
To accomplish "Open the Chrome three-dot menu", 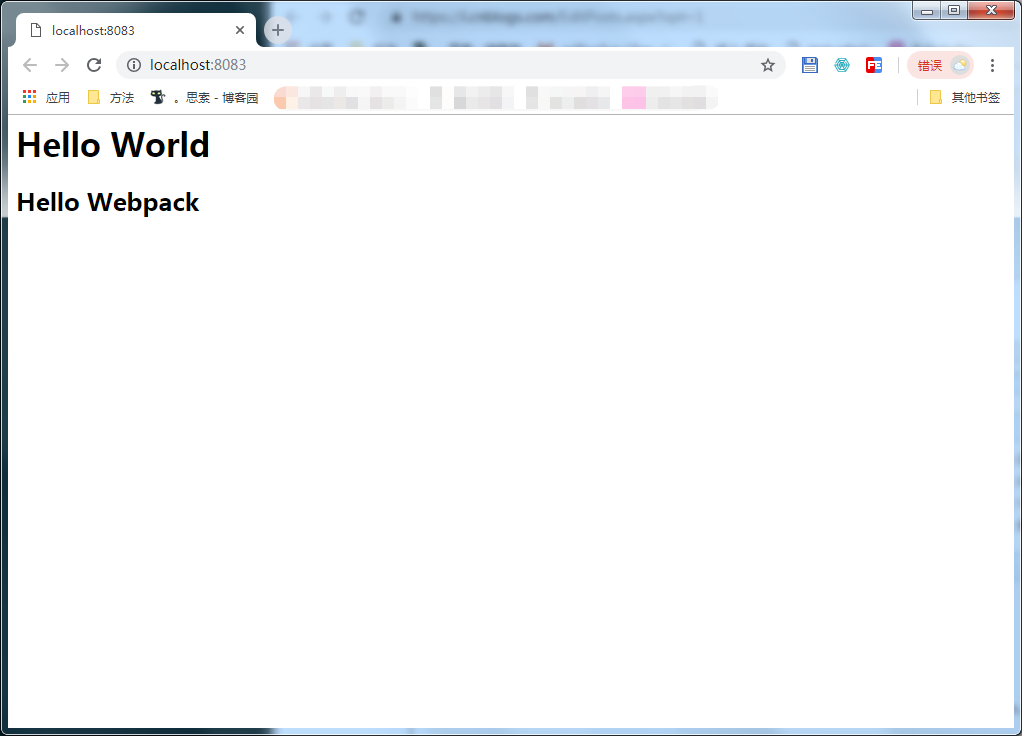I will pyautogui.click(x=992, y=65).
